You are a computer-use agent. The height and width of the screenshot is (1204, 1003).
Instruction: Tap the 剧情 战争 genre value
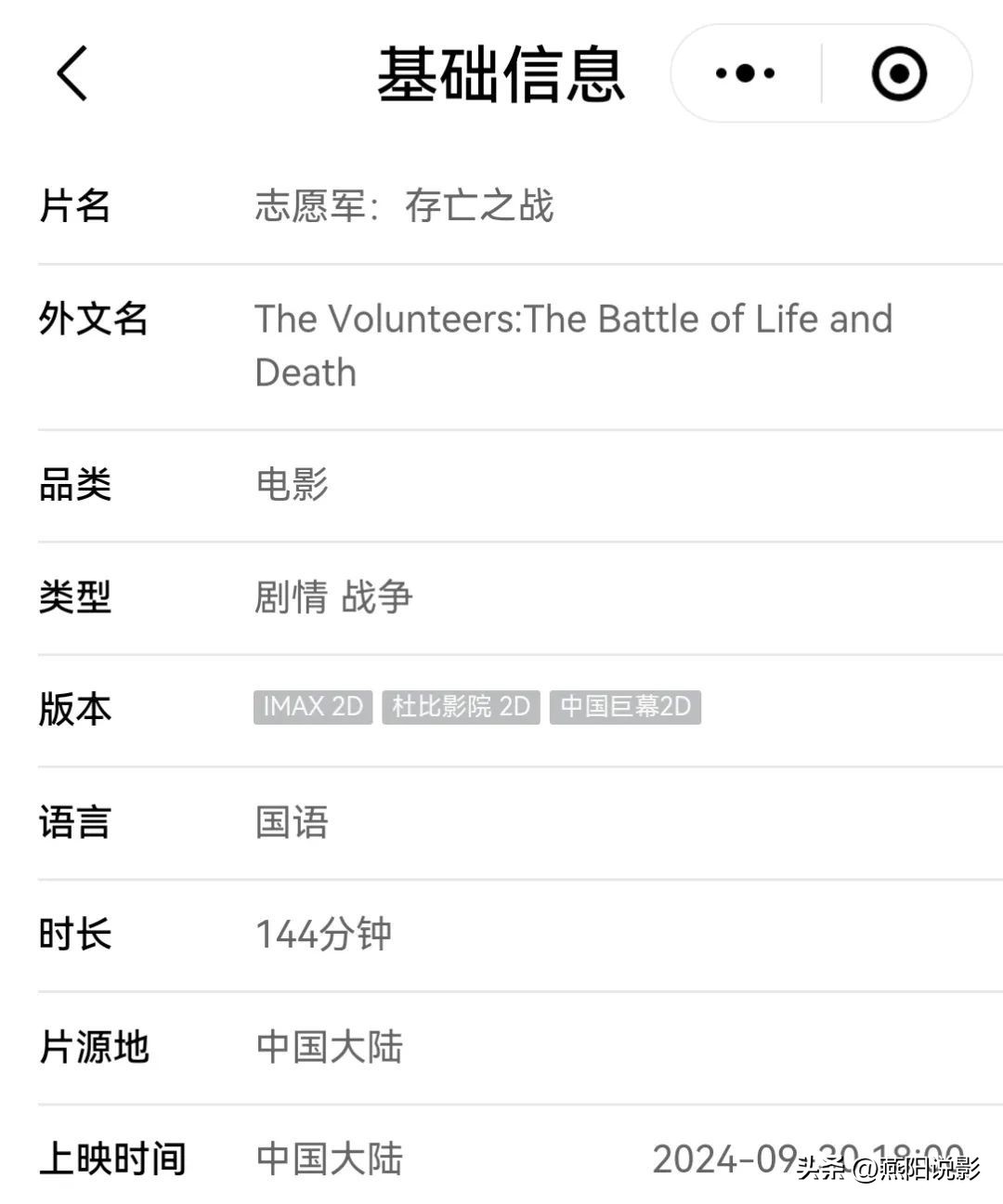coord(333,596)
